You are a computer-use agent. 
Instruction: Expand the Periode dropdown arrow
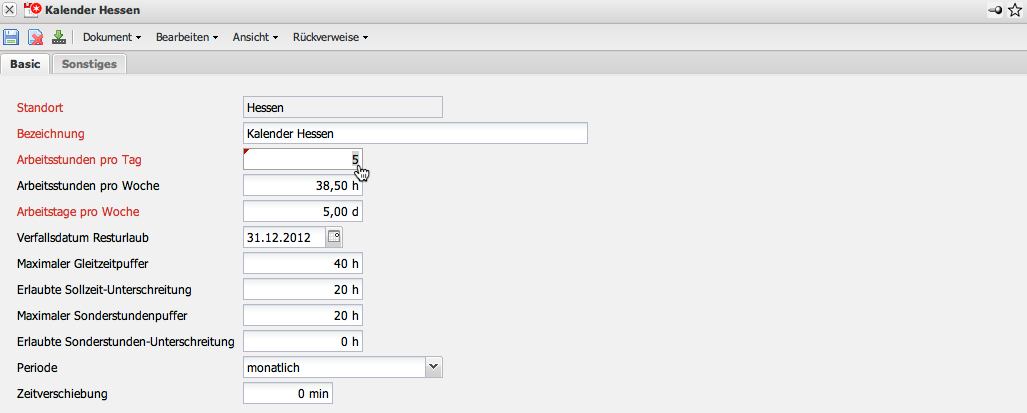pos(433,367)
